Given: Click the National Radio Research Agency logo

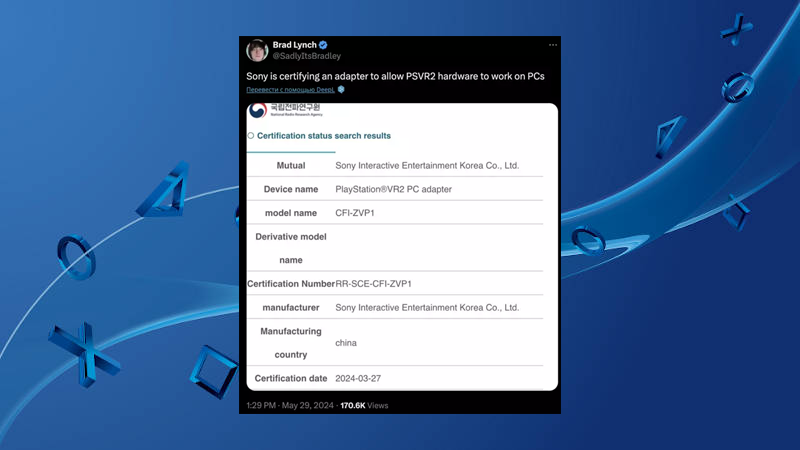Looking at the screenshot, I should [286, 110].
